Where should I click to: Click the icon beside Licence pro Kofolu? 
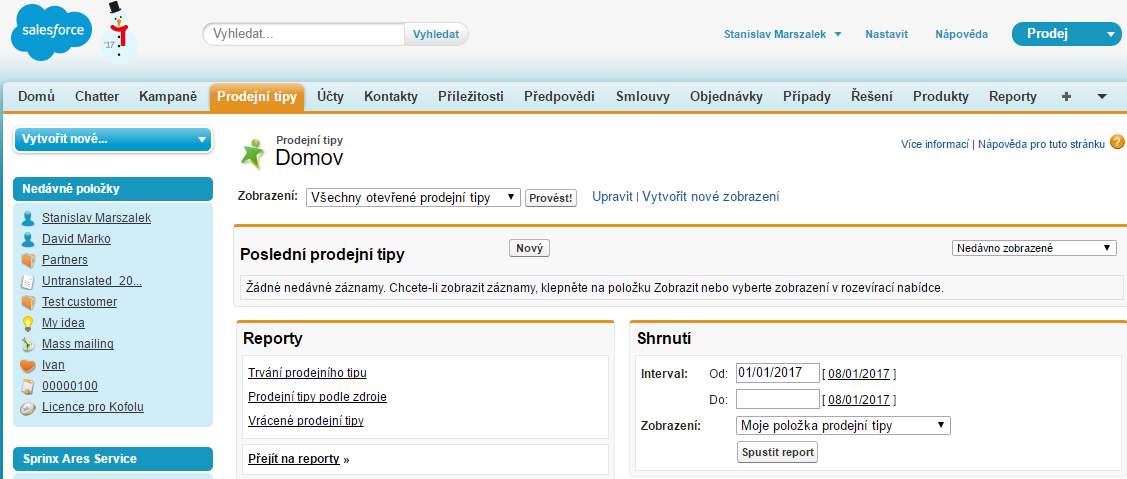click(x=28, y=407)
